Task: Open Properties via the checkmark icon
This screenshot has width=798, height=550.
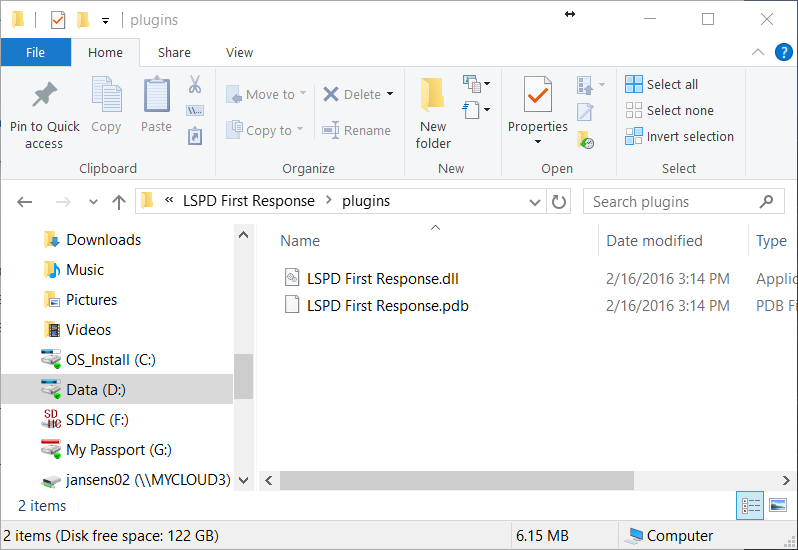Action: tap(538, 95)
